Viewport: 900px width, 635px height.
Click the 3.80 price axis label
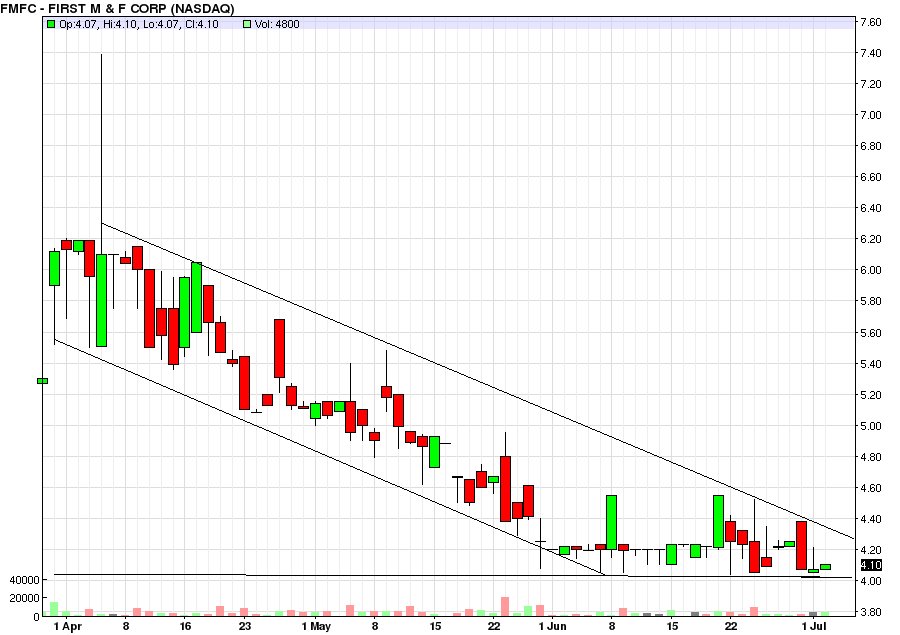pyautogui.click(x=871, y=612)
